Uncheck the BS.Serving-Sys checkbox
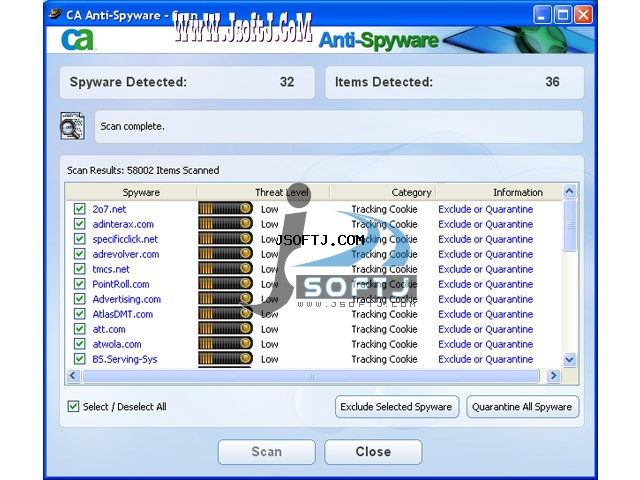Image resolution: width=640 pixels, height=480 pixels. point(80,359)
